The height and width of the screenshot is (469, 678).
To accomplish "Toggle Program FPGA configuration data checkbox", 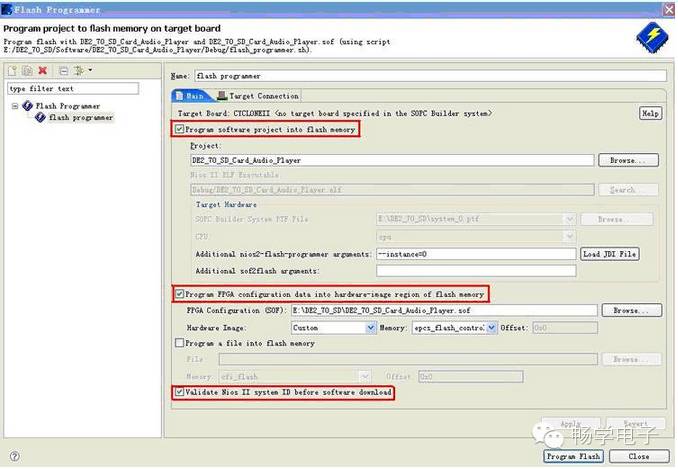I will pos(179,294).
